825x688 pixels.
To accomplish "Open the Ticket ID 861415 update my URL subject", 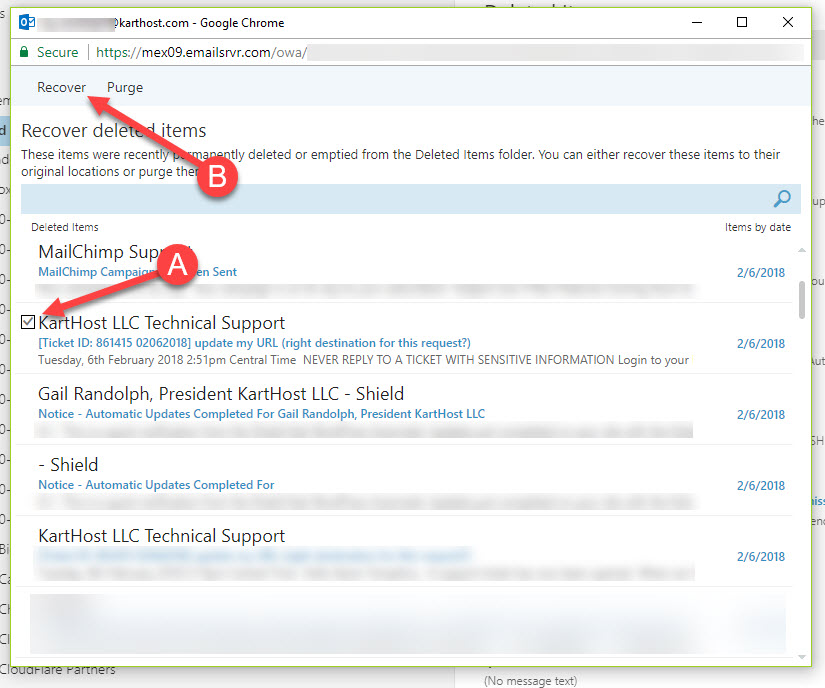I will coord(254,343).
